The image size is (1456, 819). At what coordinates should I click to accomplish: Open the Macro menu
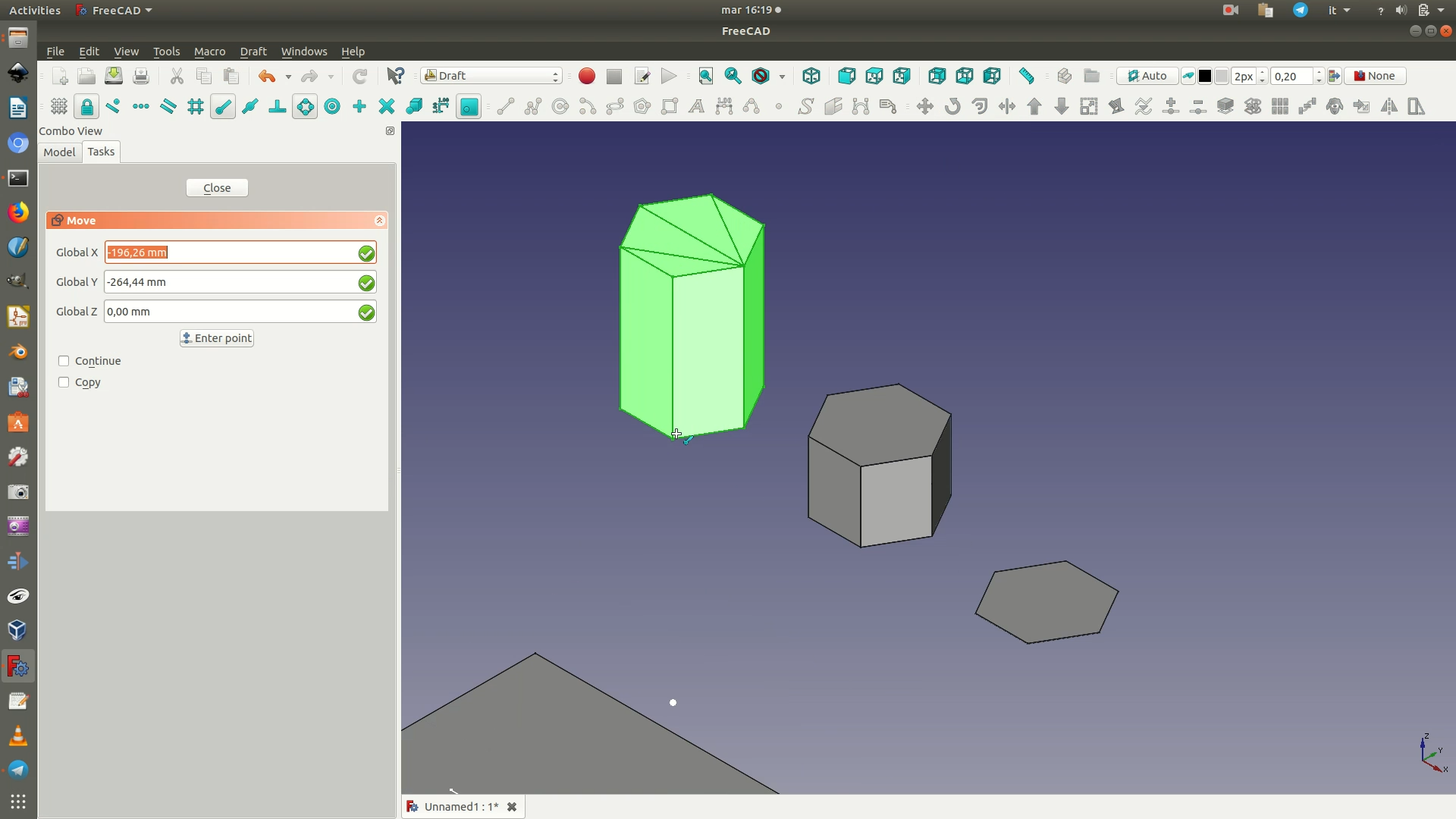coord(209,52)
